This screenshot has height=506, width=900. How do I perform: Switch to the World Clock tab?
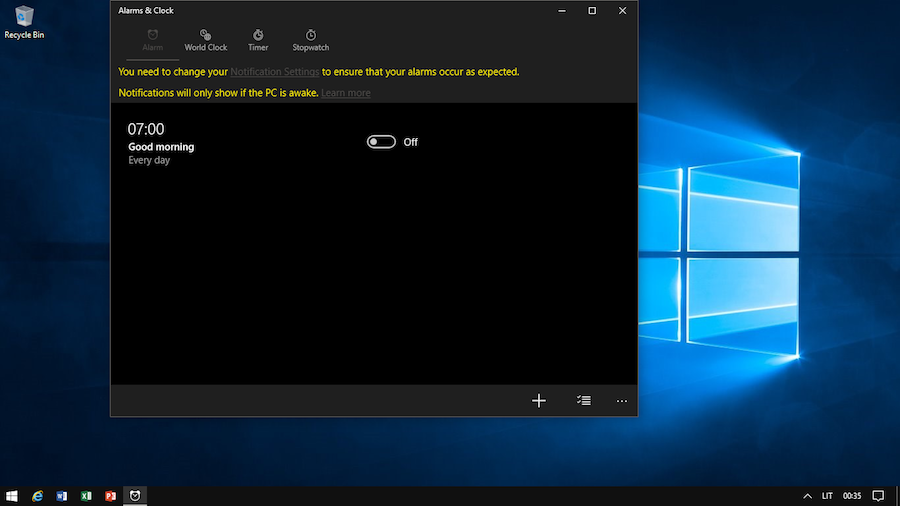point(205,40)
